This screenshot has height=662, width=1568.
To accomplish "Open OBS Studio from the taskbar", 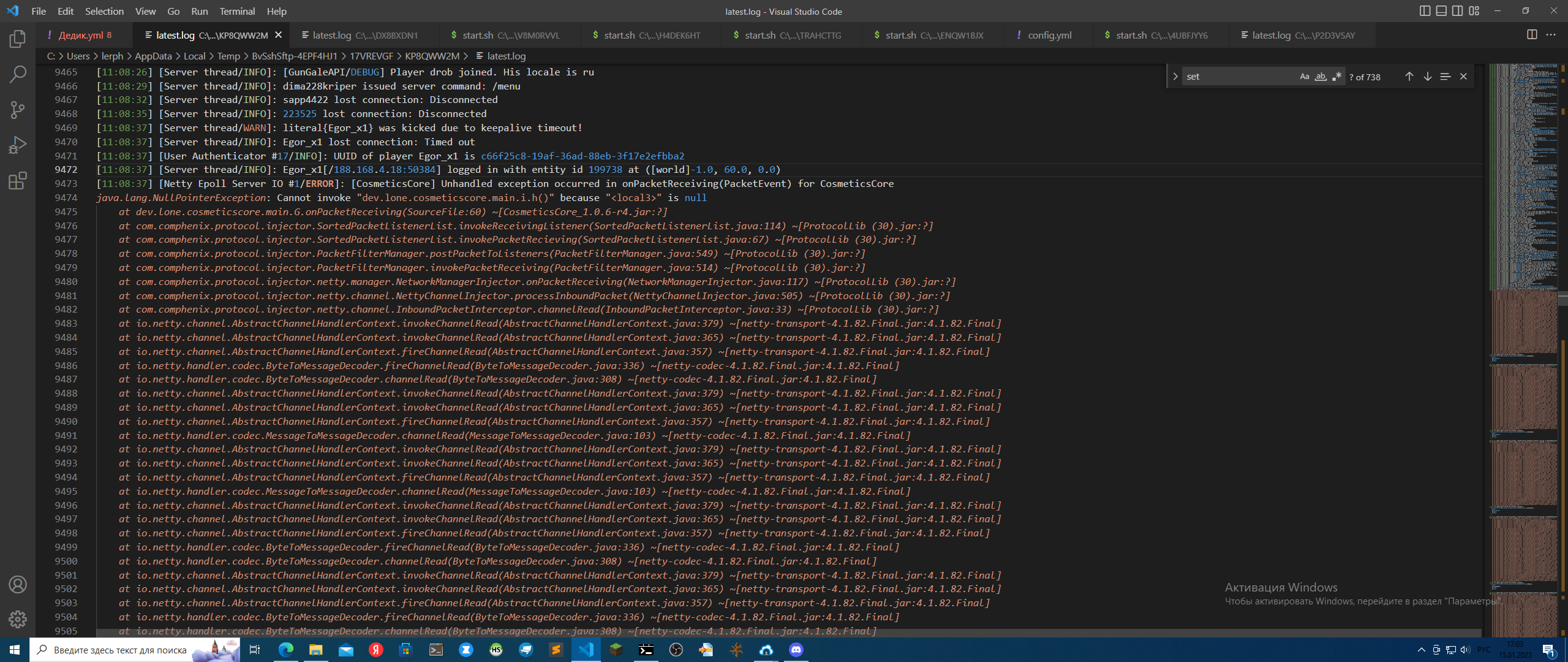I will pyautogui.click(x=675, y=650).
